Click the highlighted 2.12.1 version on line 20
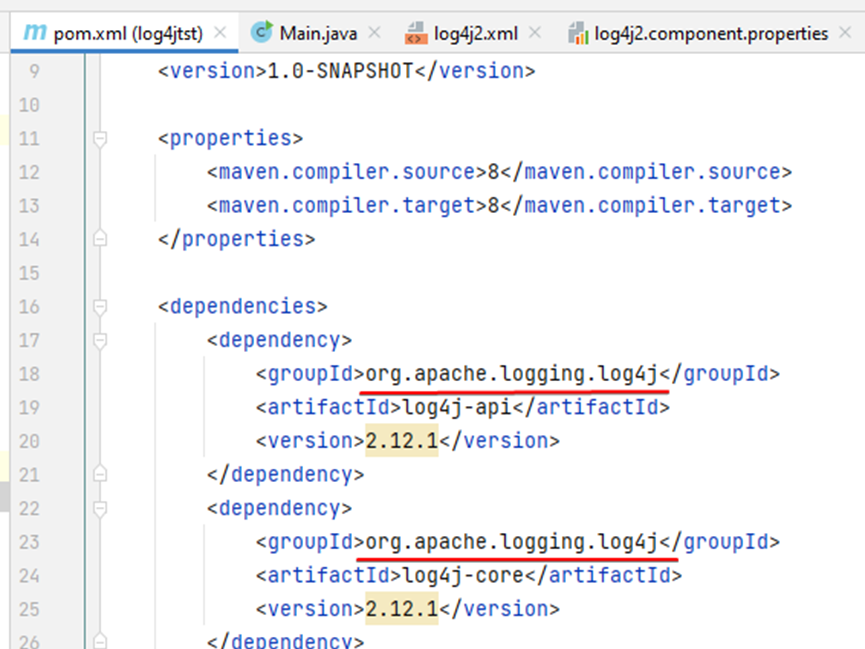Viewport: 865px width, 649px height. pos(402,441)
